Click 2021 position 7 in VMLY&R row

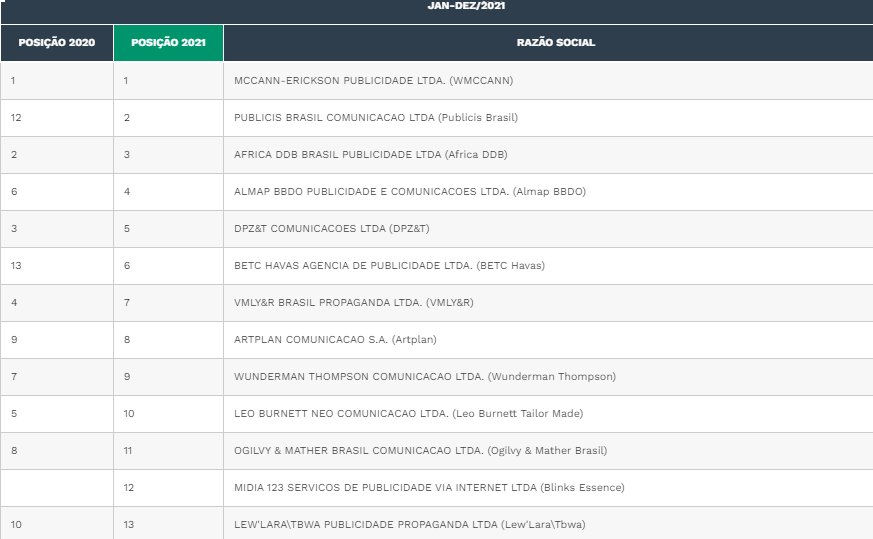pyautogui.click(x=168, y=303)
